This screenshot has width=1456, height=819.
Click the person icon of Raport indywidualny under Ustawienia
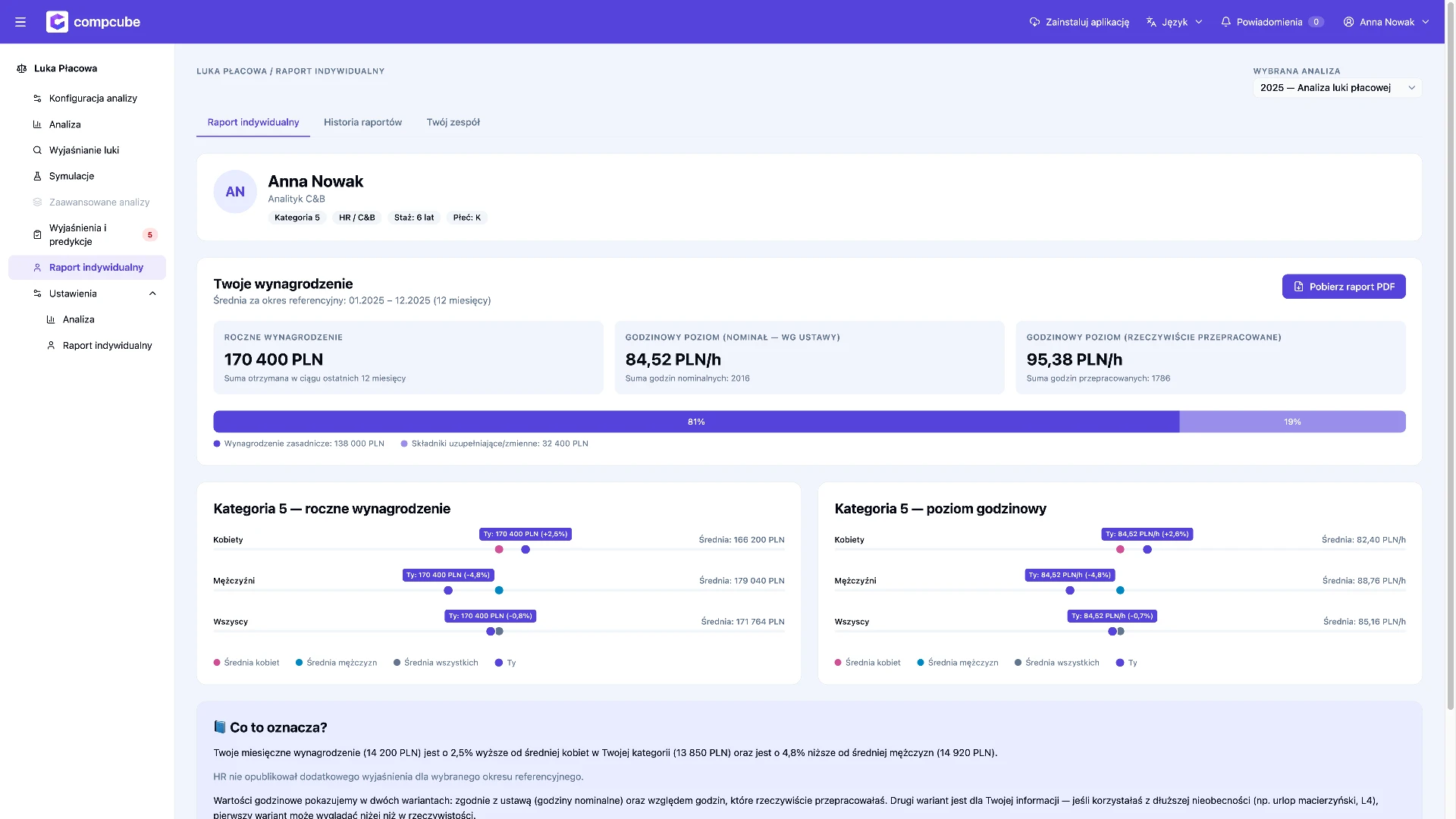pyautogui.click(x=51, y=345)
